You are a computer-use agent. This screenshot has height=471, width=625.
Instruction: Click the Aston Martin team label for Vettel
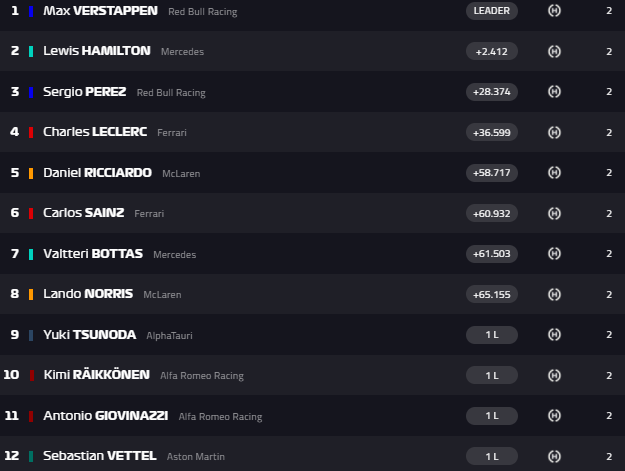pos(196,457)
